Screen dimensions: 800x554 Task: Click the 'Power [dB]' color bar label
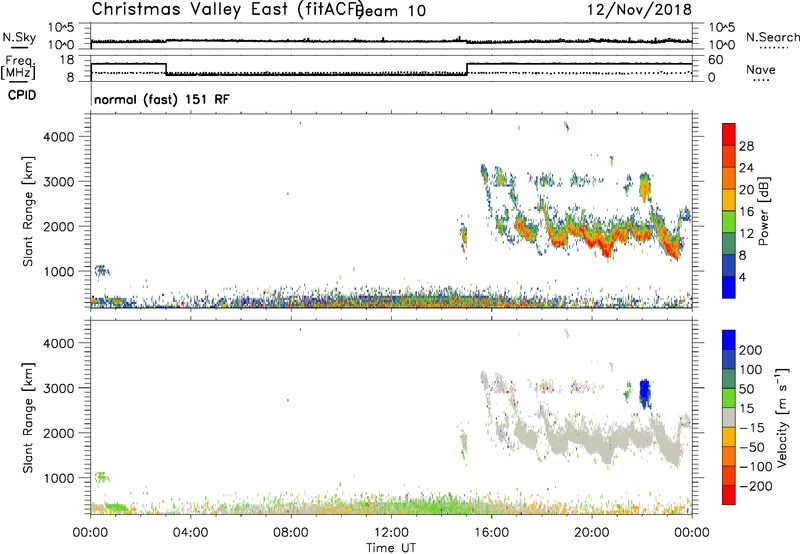click(x=763, y=211)
